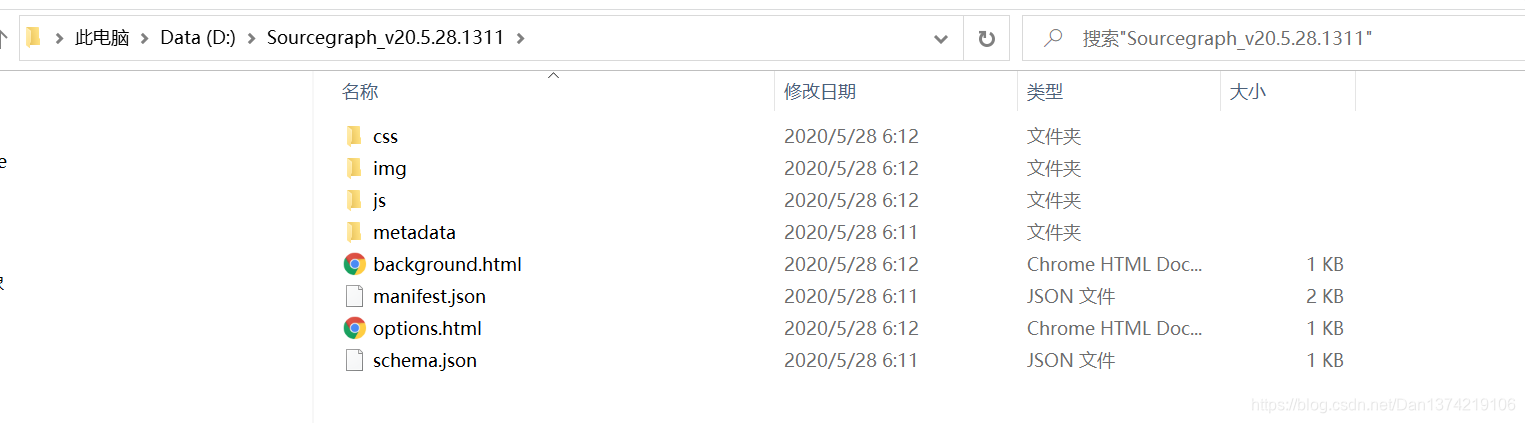The image size is (1525, 423).
Task: Sort by 大小 column header
Action: pyautogui.click(x=1247, y=92)
